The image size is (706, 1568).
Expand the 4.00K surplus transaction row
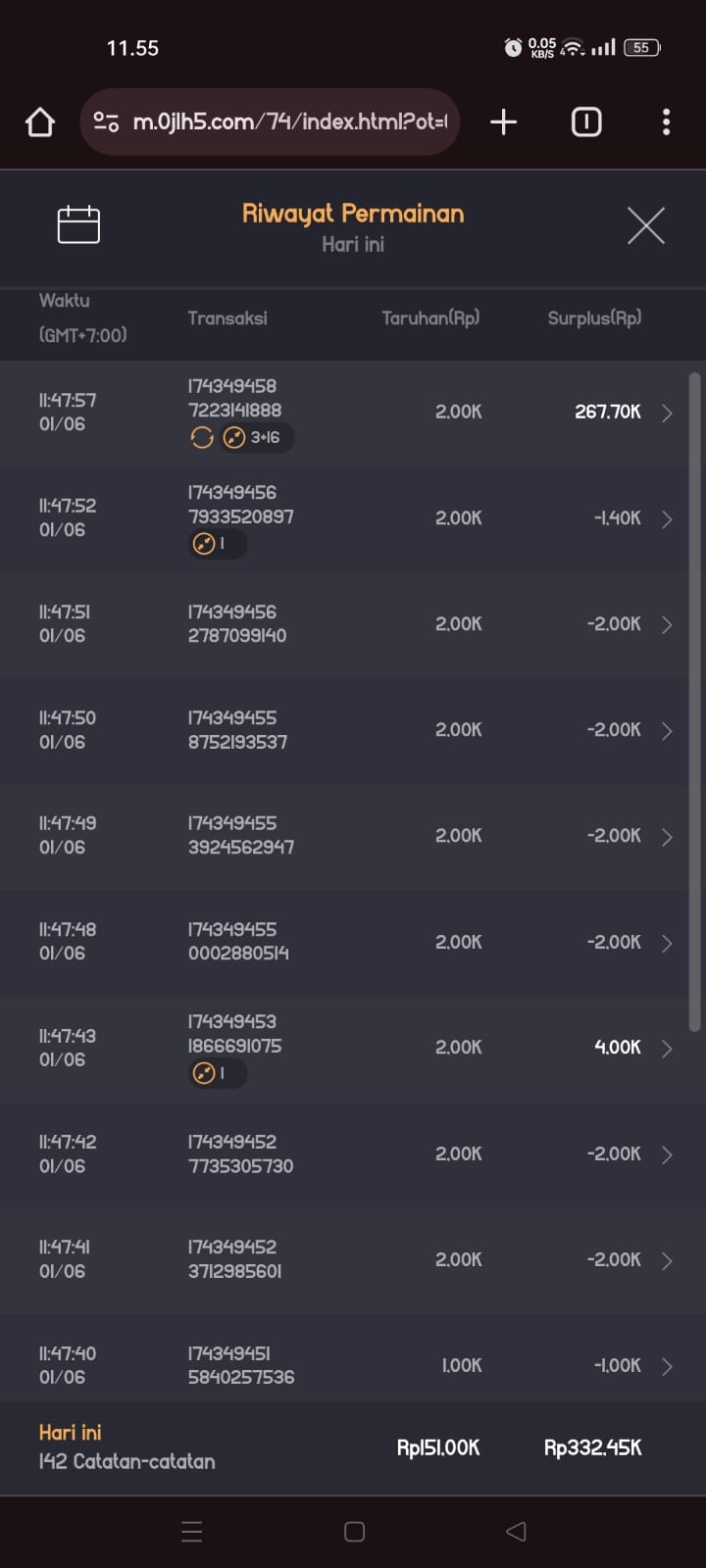[667, 1049]
